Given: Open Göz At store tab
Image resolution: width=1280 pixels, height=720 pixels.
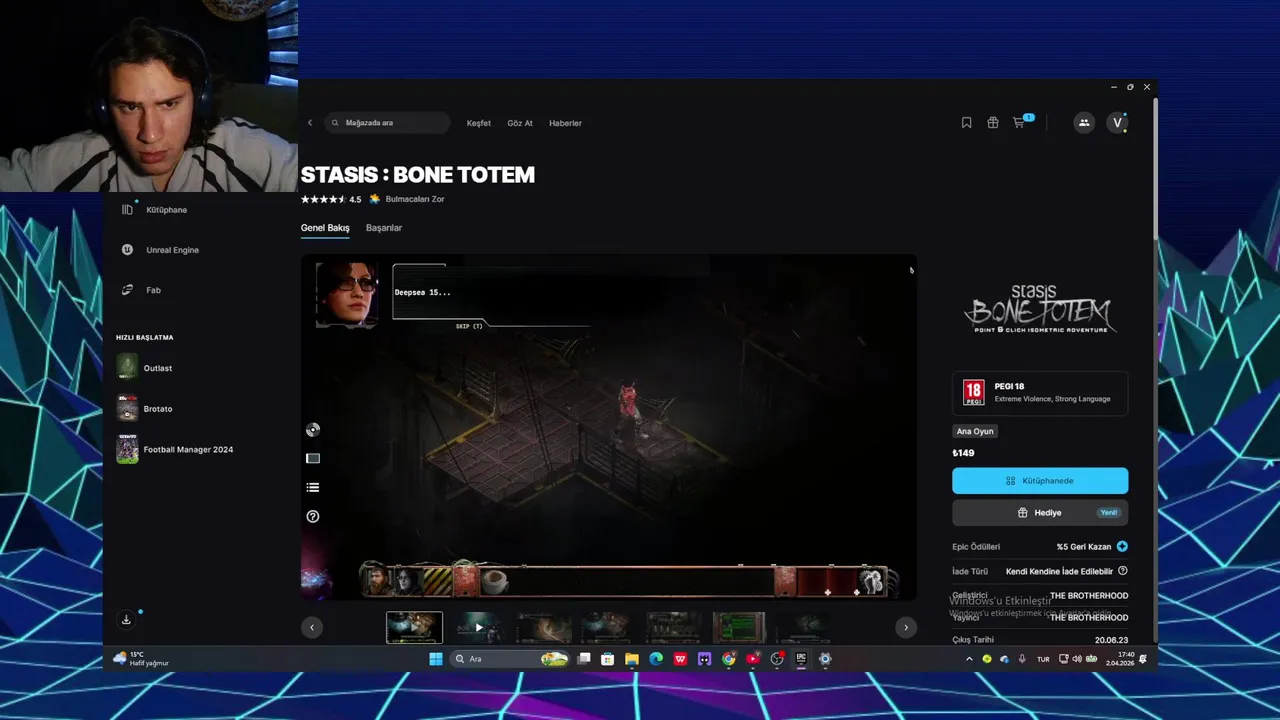Looking at the screenshot, I should [x=520, y=123].
